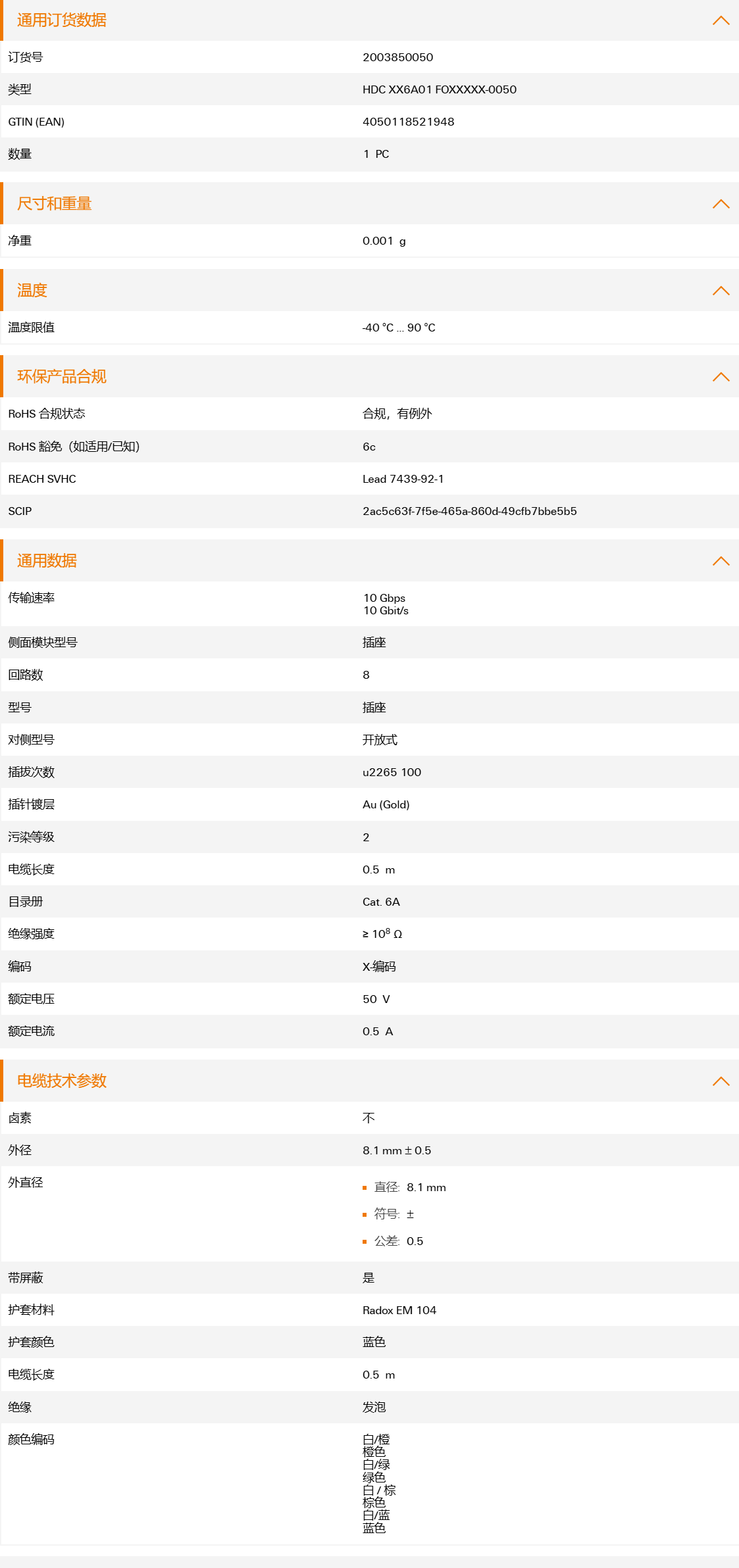The height and width of the screenshot is (1568, 739).
Task: Select GTIN value 4050118521948
Action: (x=408, y=122)
